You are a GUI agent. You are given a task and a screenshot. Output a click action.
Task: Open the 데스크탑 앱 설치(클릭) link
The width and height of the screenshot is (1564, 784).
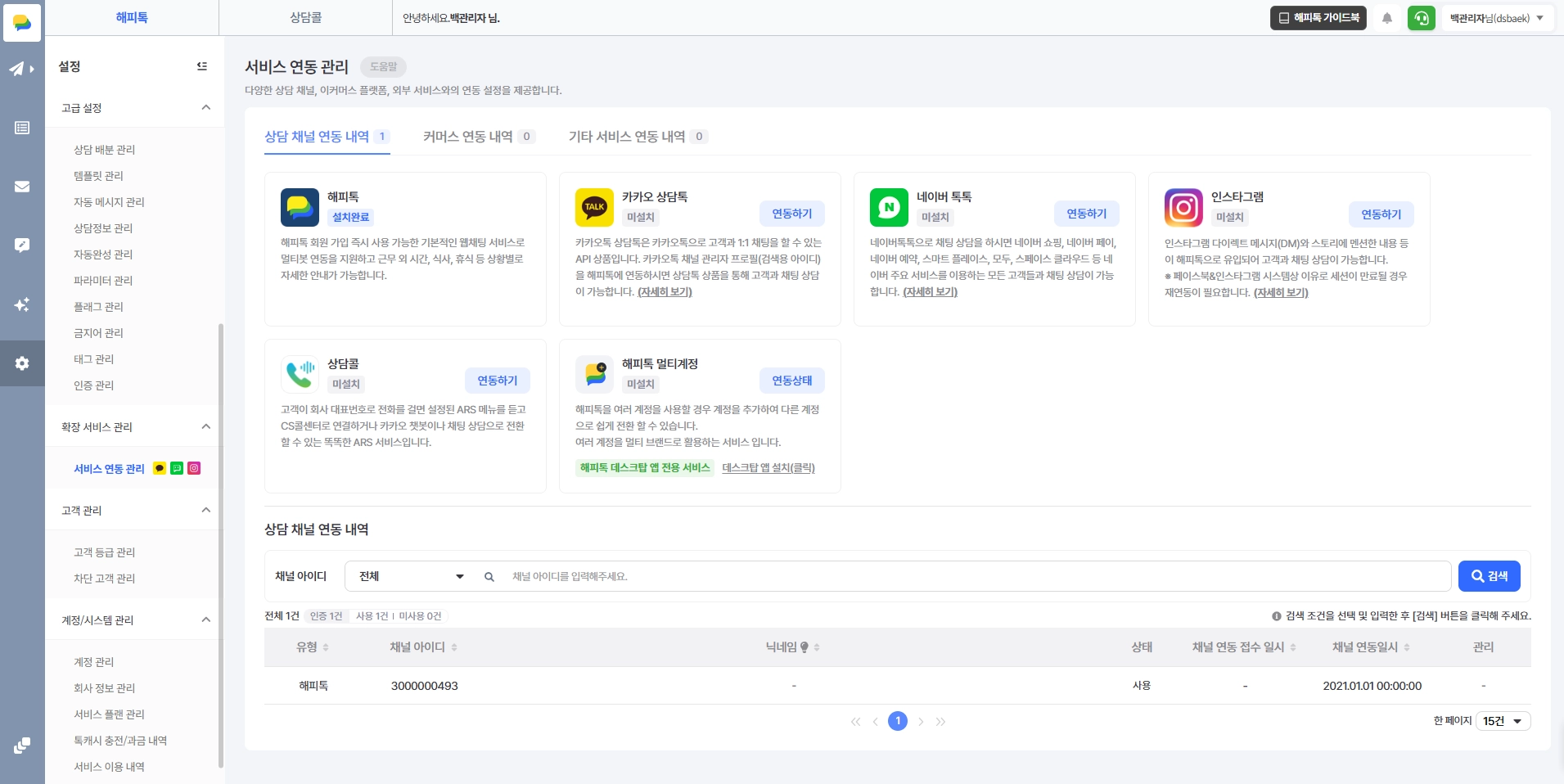pos(768,468)
